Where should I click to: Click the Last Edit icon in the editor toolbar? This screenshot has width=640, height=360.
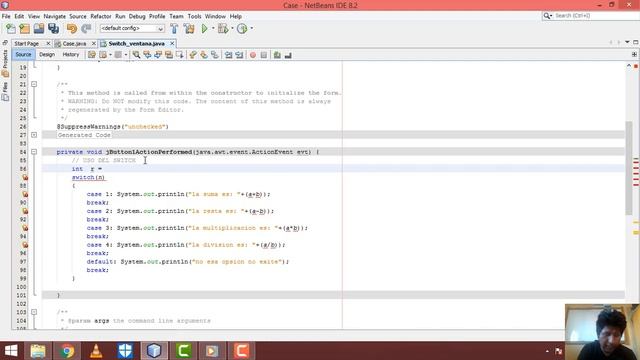tap(92, 55)
